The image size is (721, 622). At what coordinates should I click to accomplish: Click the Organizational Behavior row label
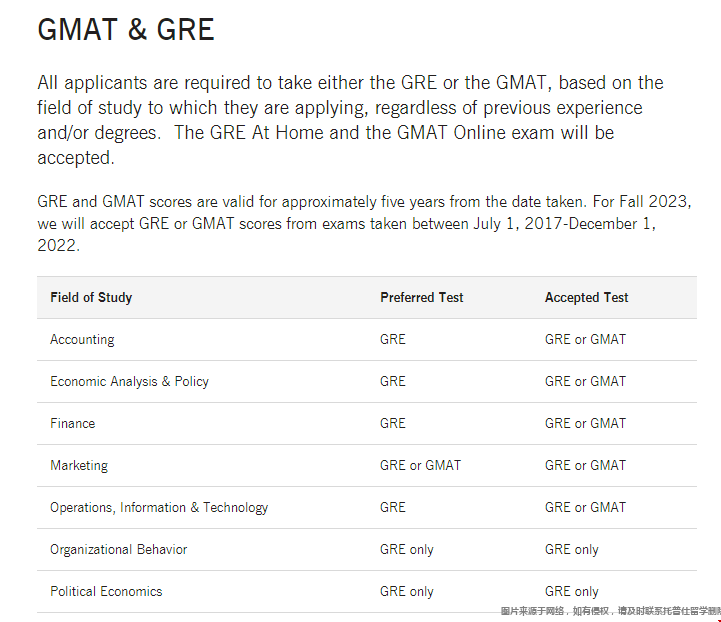point(119,549)
